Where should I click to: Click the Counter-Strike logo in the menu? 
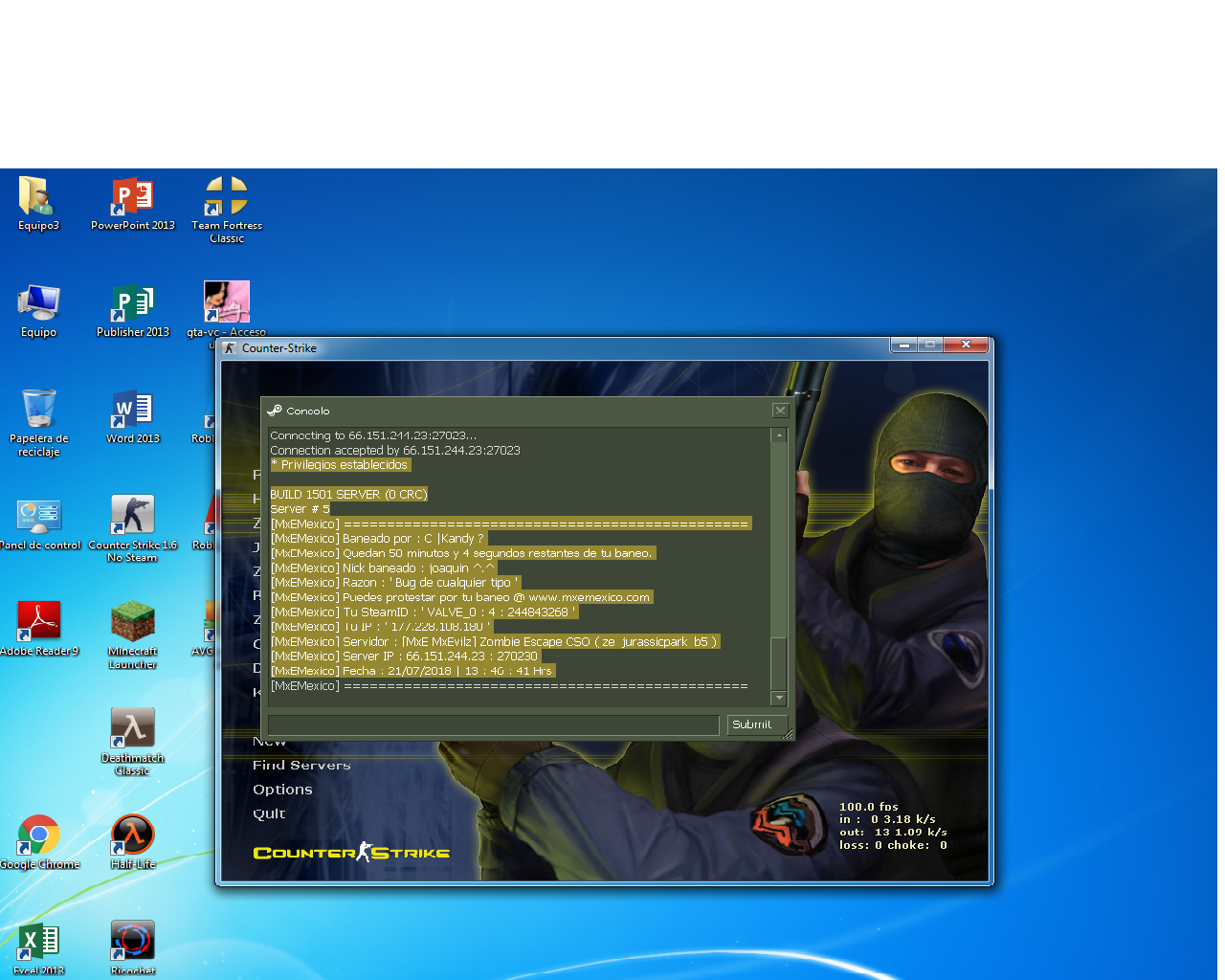351,852
